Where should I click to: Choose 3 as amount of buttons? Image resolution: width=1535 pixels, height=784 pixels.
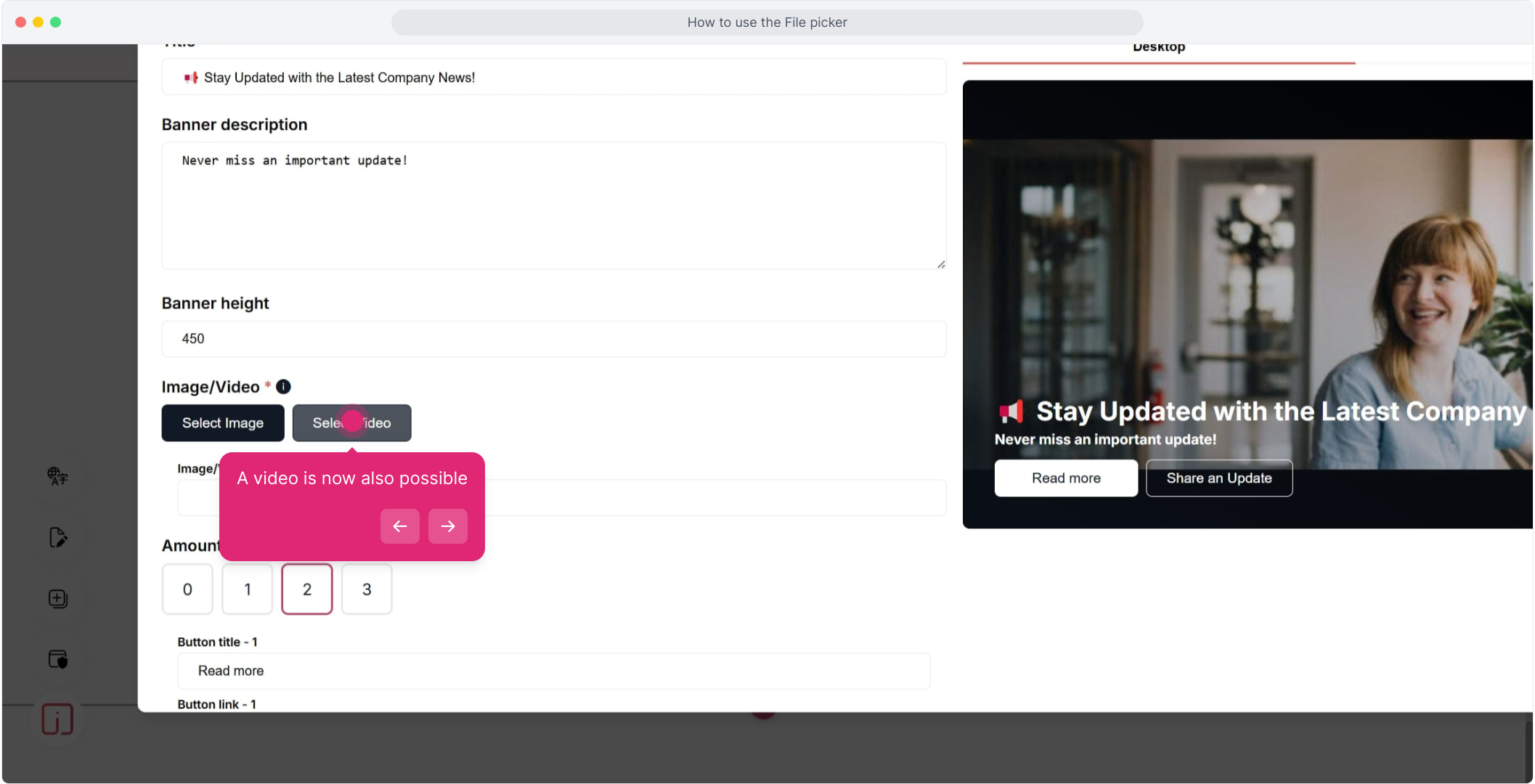pyautogui.click(x=367, y=589)
